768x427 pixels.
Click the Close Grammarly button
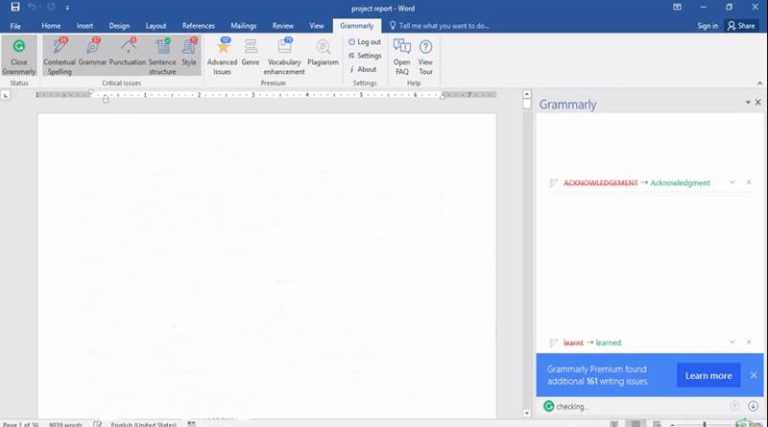coord(19,57)
